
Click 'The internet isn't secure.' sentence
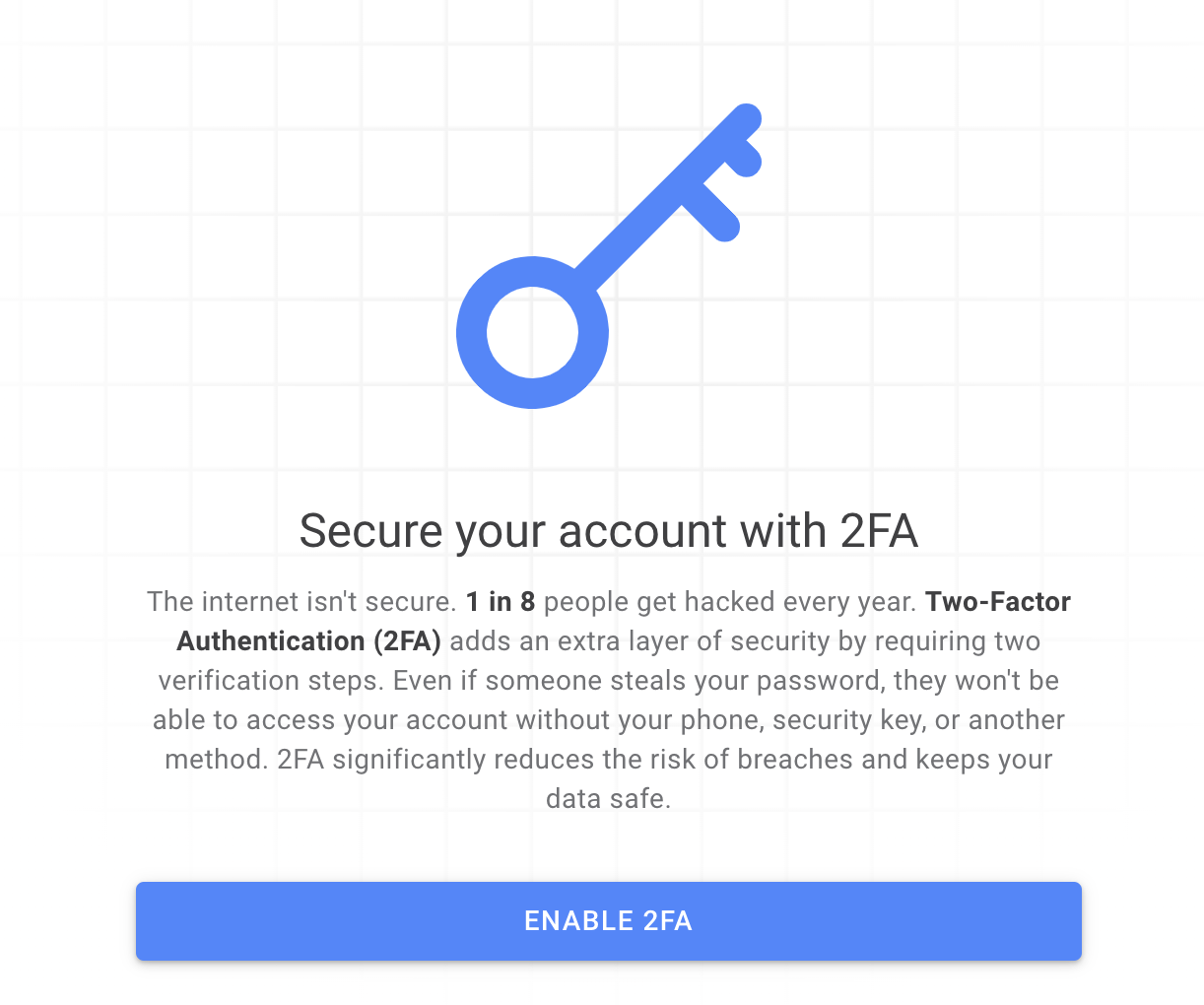302,601
